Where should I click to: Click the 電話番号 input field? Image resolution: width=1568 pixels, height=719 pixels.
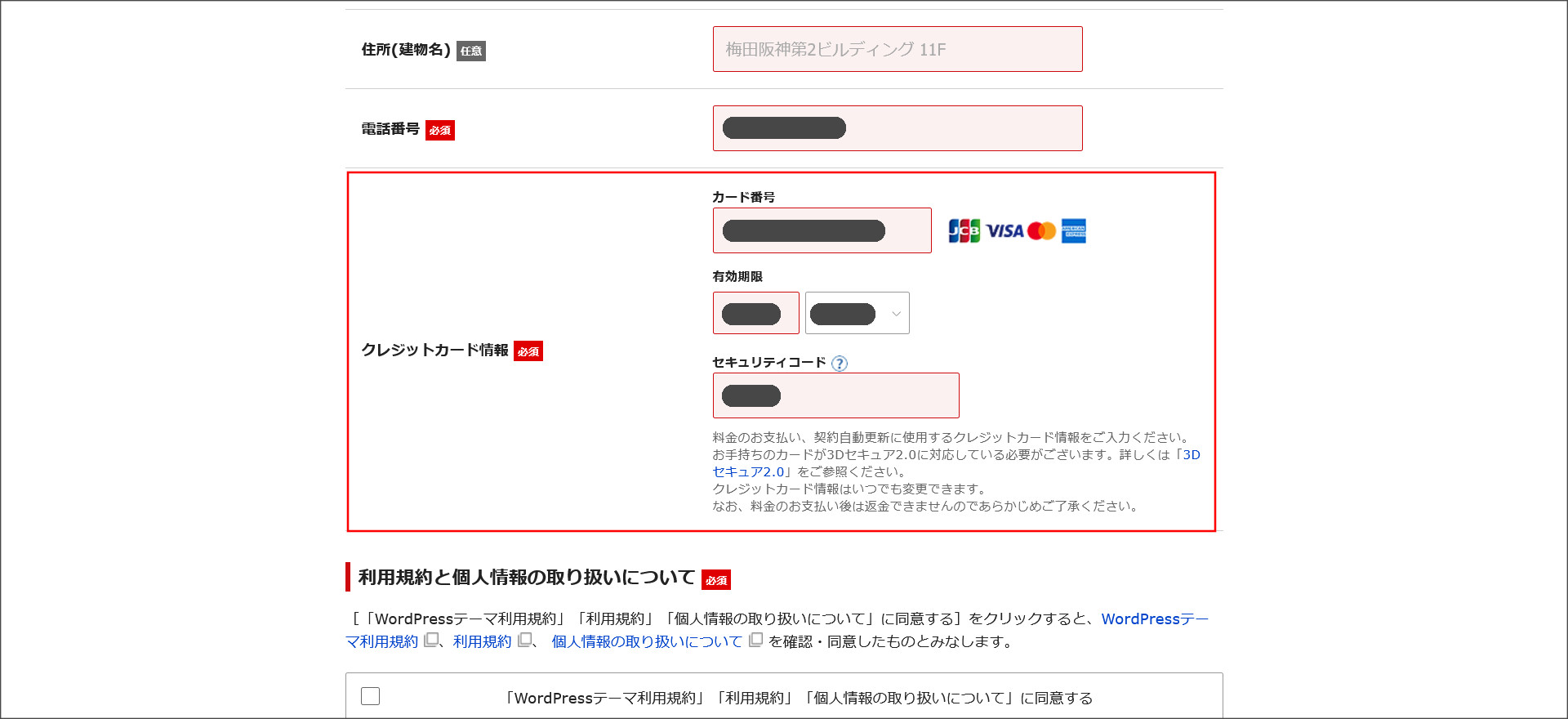click(897, 129)
